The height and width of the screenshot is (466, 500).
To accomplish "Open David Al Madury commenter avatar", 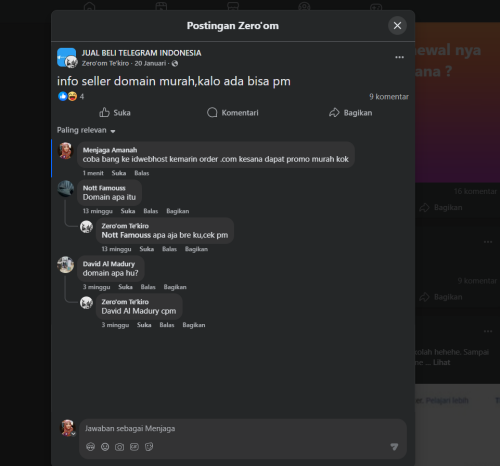I will click(x=66, y=265).
